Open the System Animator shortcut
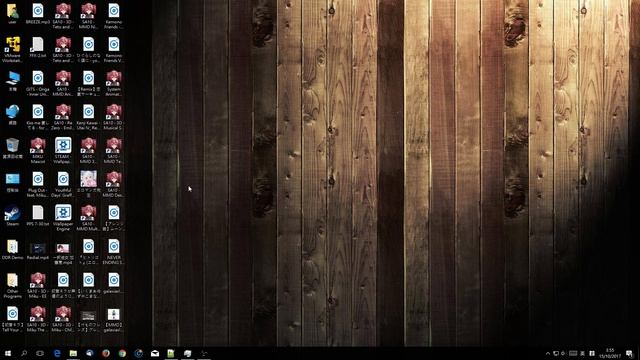 (x=113, y=83)
